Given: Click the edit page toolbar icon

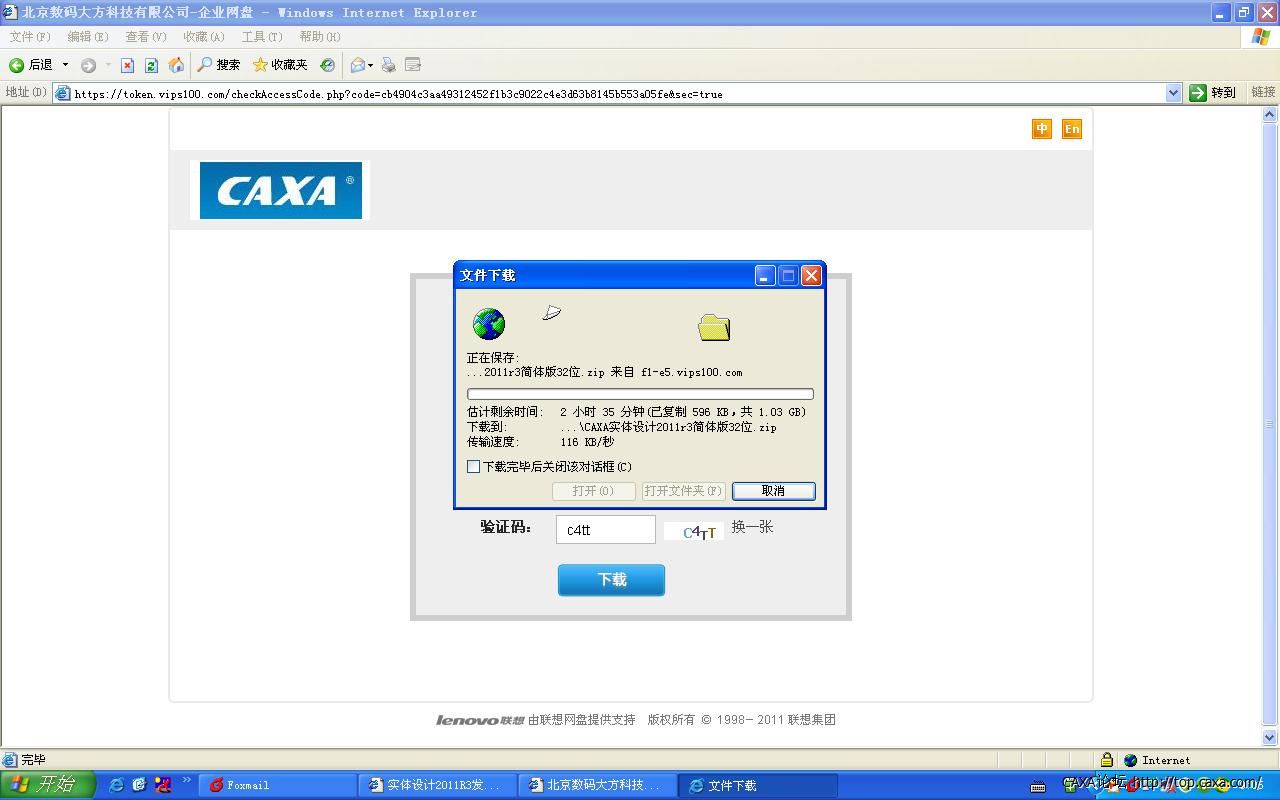Looking at the screenshot, I should click(x=412, y=65).
